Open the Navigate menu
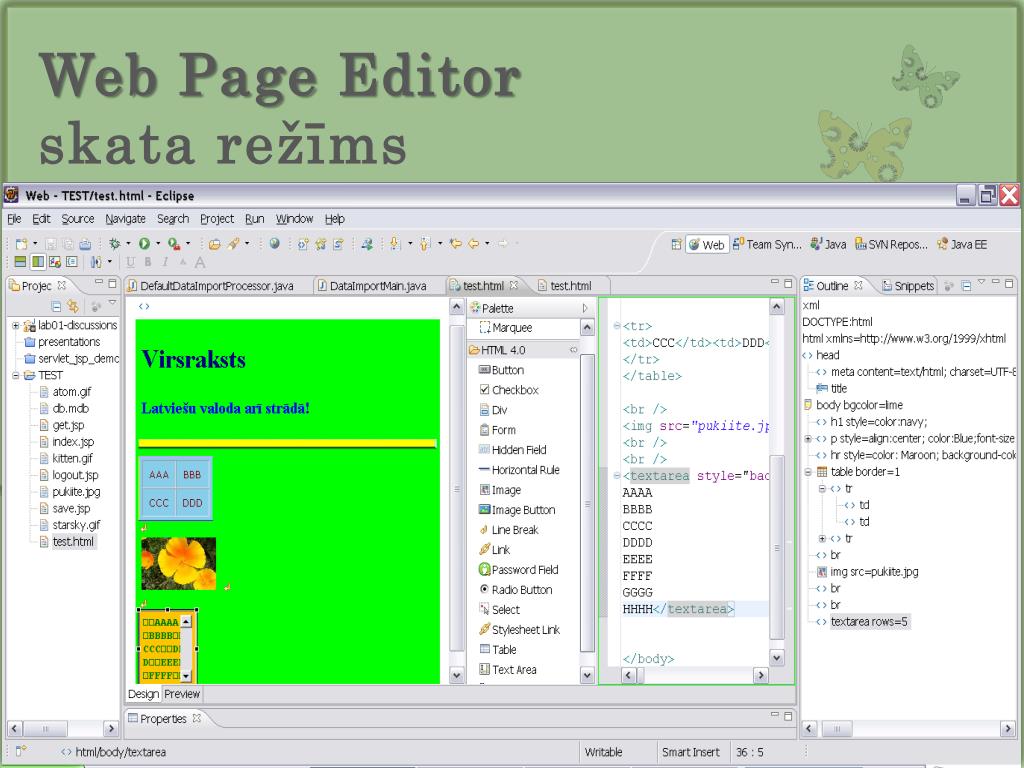The height and width of the screenshot is (768, 1024). coord(125,219)
